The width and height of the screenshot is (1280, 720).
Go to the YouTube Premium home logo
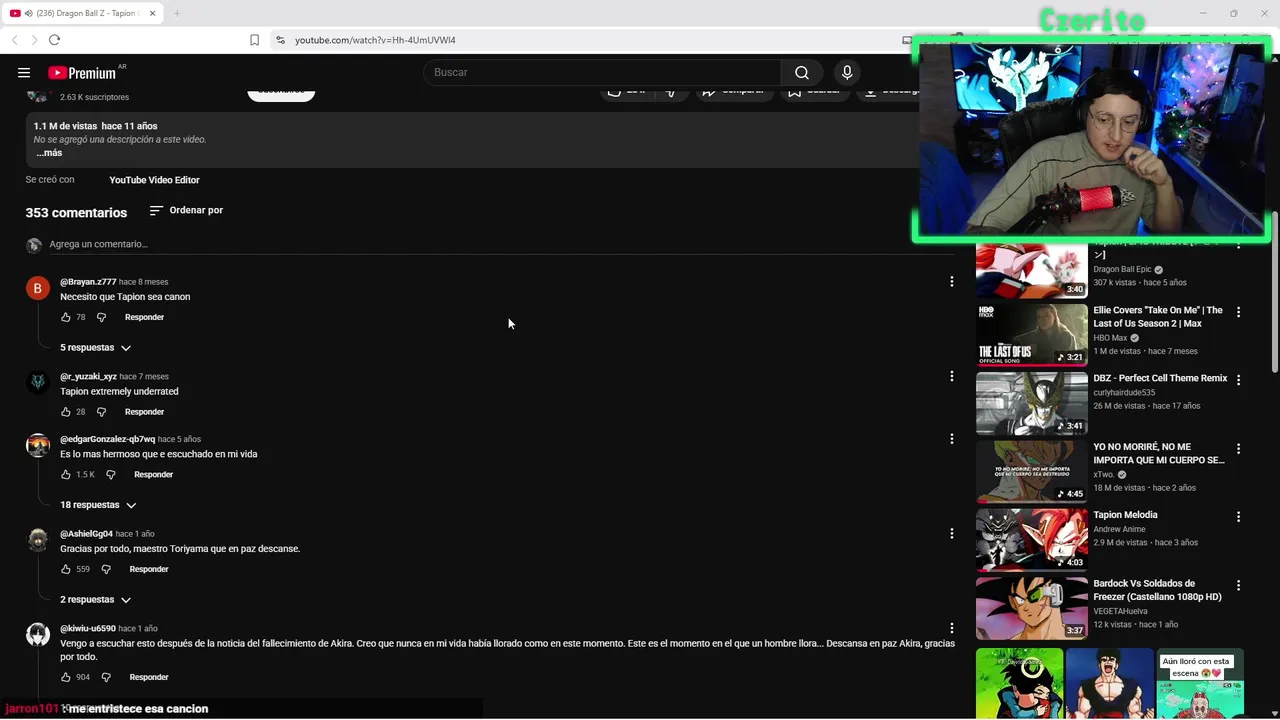[82, 72]
